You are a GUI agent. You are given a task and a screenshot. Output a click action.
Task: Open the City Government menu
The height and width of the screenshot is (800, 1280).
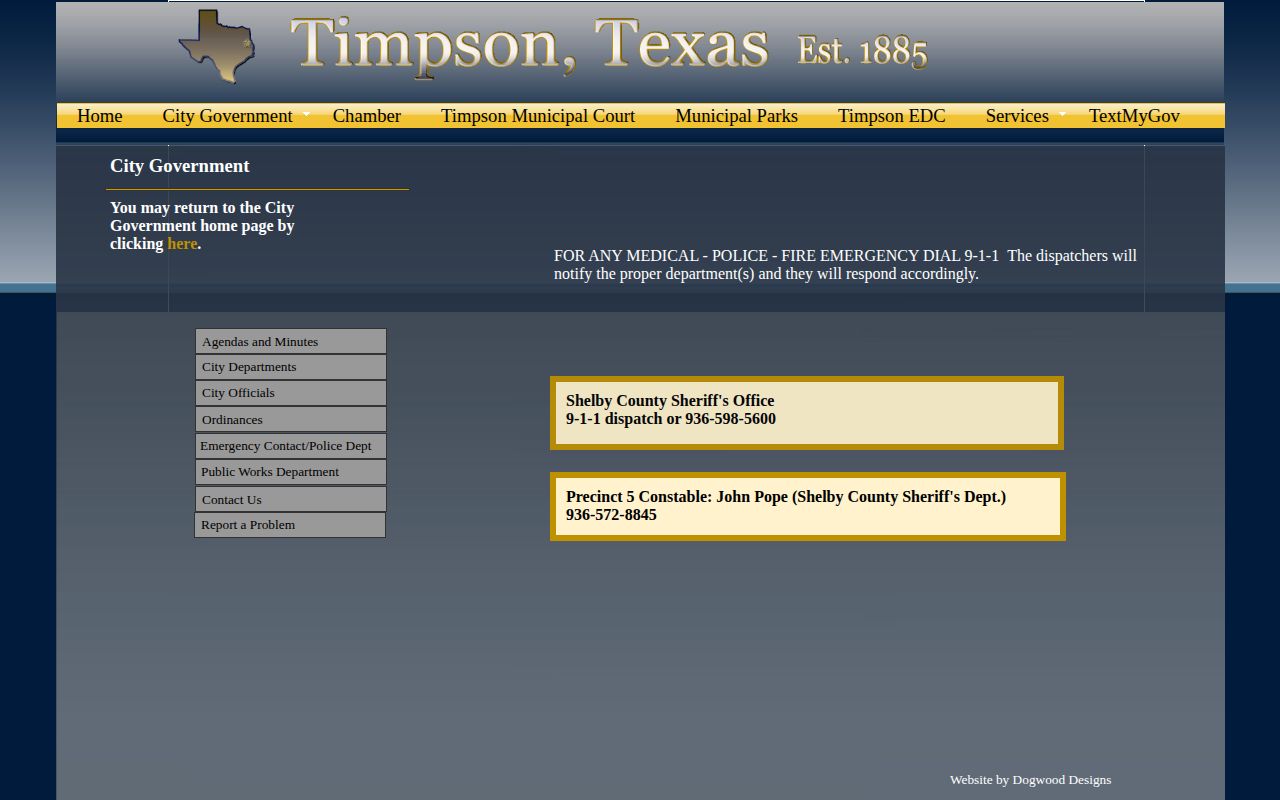[x=227, y=116]
